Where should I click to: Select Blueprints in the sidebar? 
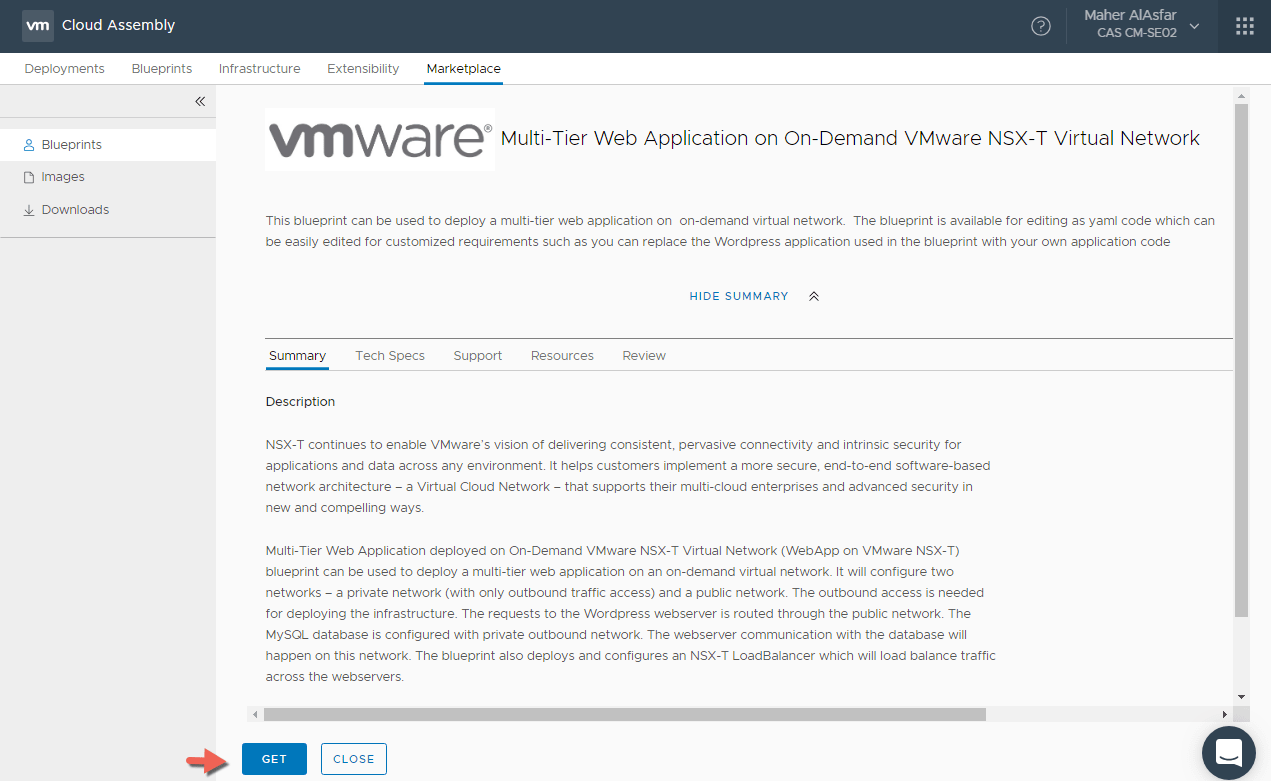(71, 145)
